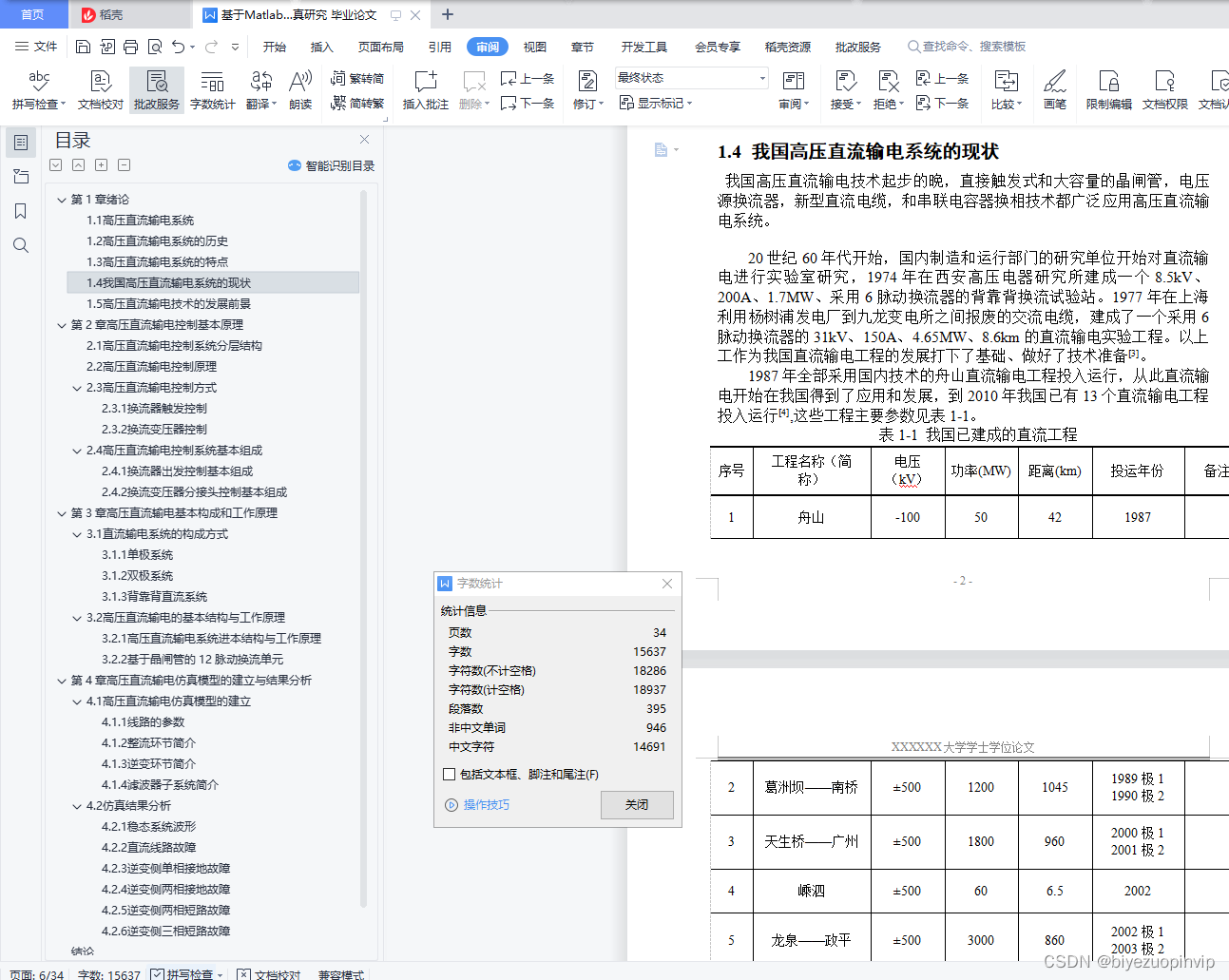
Task: Switch to the 首页 home tab
Action: tap(33, 14)
